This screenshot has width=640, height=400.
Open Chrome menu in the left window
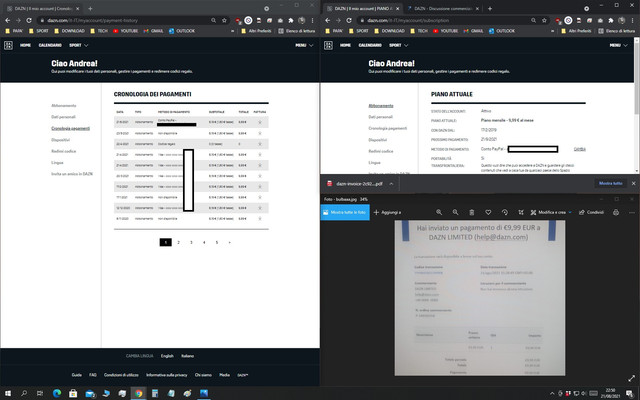(x=312, y=20)
